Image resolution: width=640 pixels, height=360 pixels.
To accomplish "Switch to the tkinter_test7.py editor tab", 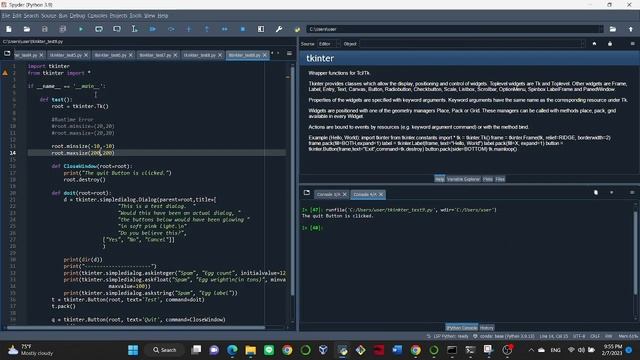I will [155, 55].
